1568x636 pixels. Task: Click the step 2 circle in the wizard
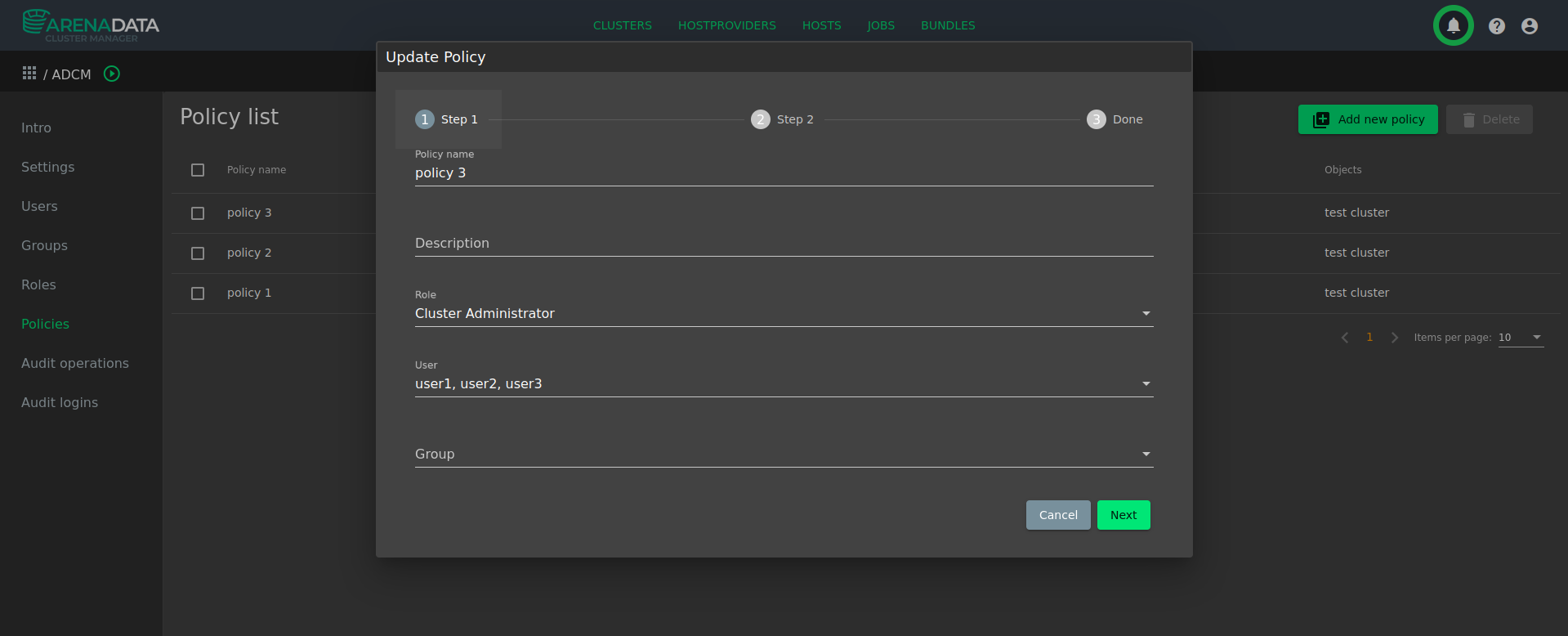pyautogui.click(x=760, y=119)
